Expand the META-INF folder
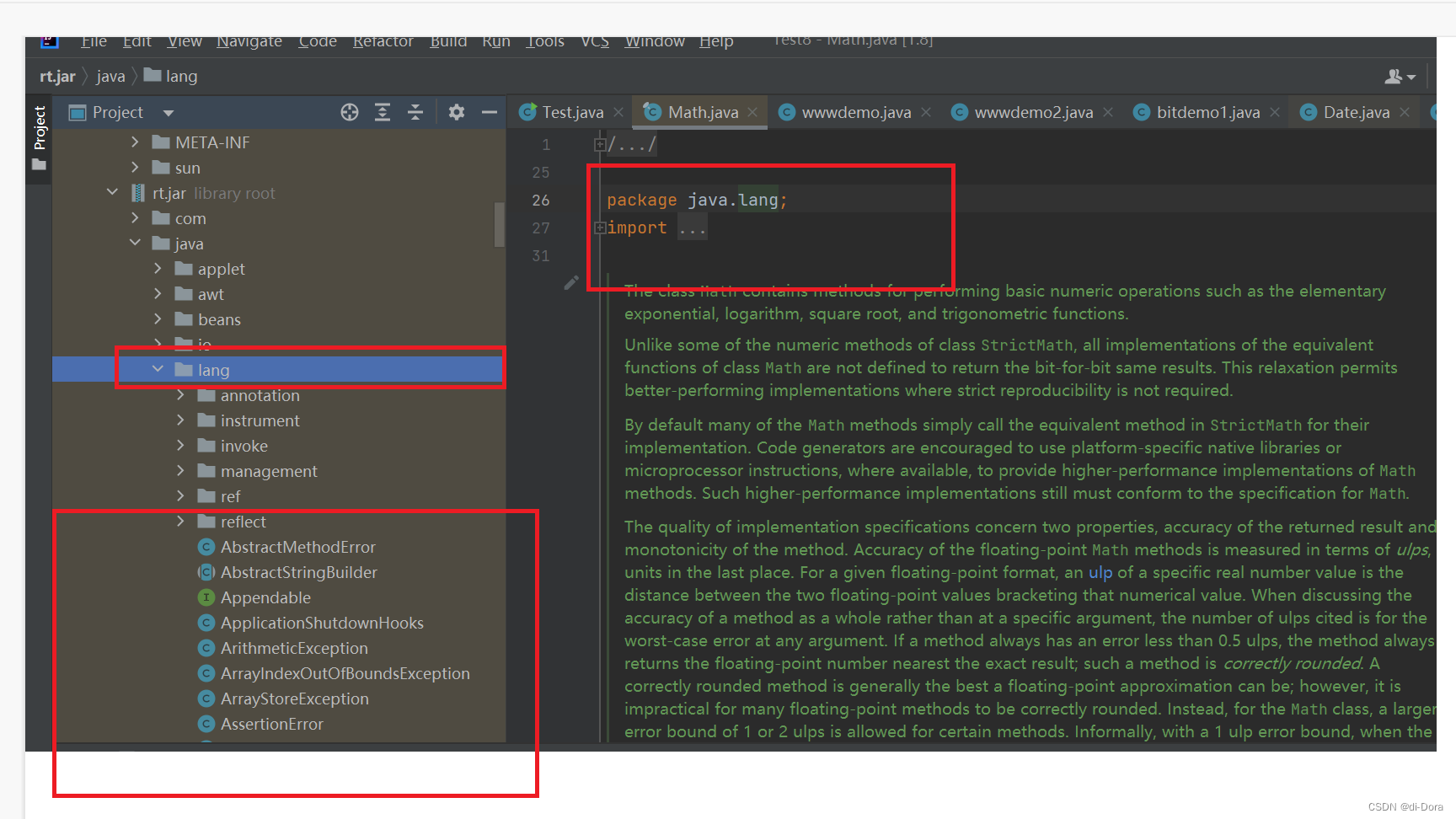Screen dimensions: 1456x819 pyautogui.click(x=135, y=142)
